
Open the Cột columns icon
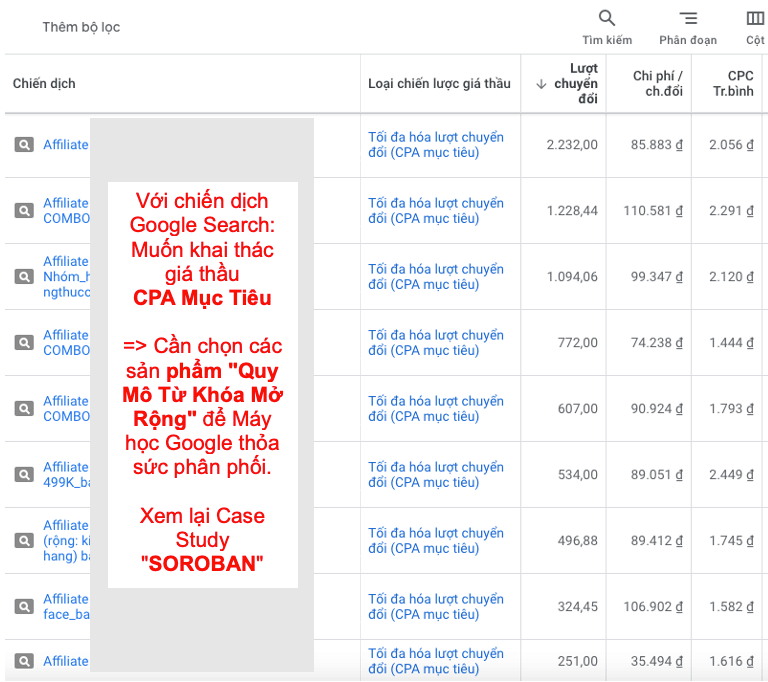click(x=755, y=19)
